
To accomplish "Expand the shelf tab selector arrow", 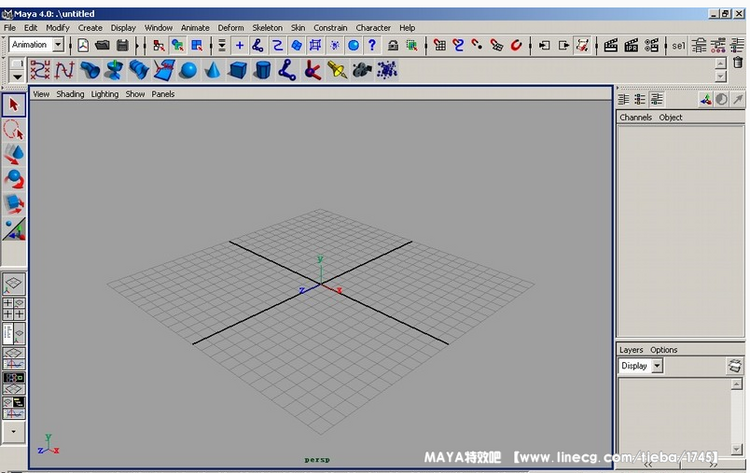I will 16,76.
